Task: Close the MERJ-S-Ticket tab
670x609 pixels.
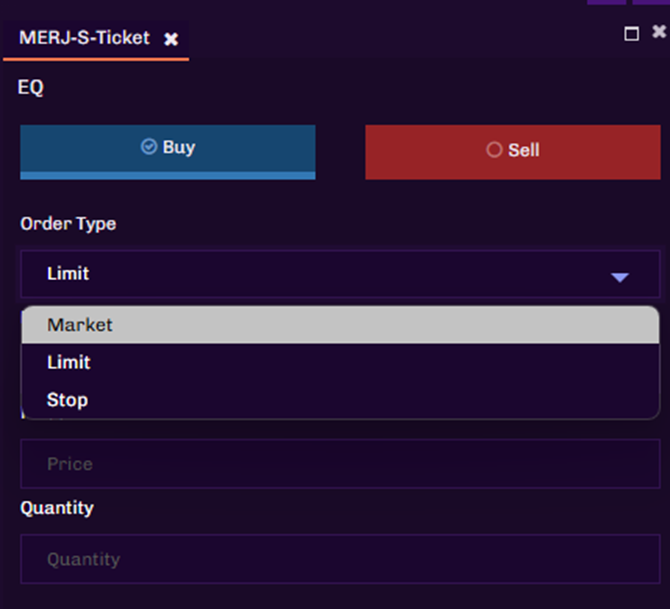Action: [x=171, y=39]
